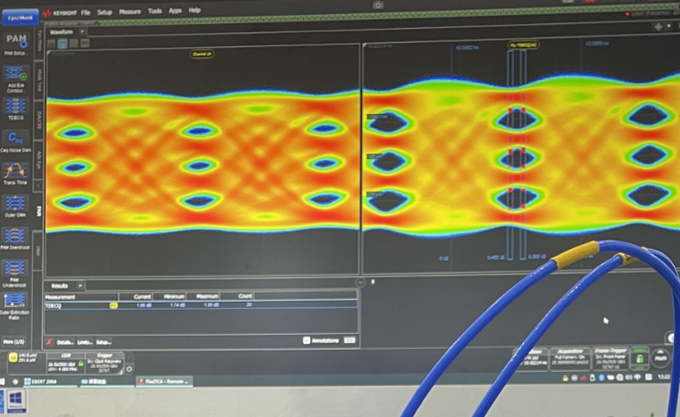Open PAM Setup in the sidebar
Viewport: 680px width, 417px height.
point(16,43)
